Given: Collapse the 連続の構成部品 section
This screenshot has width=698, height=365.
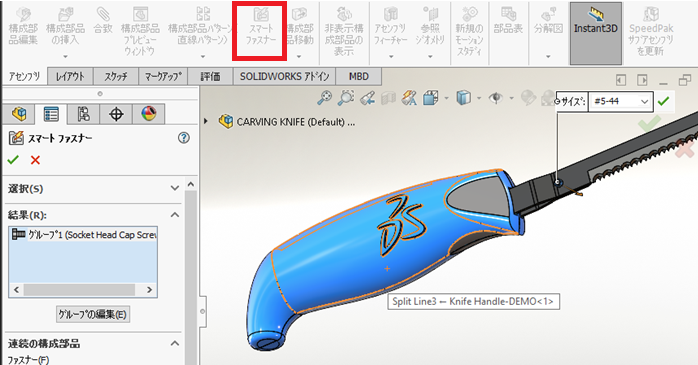Looking at the screenshot, I should 175,343.
